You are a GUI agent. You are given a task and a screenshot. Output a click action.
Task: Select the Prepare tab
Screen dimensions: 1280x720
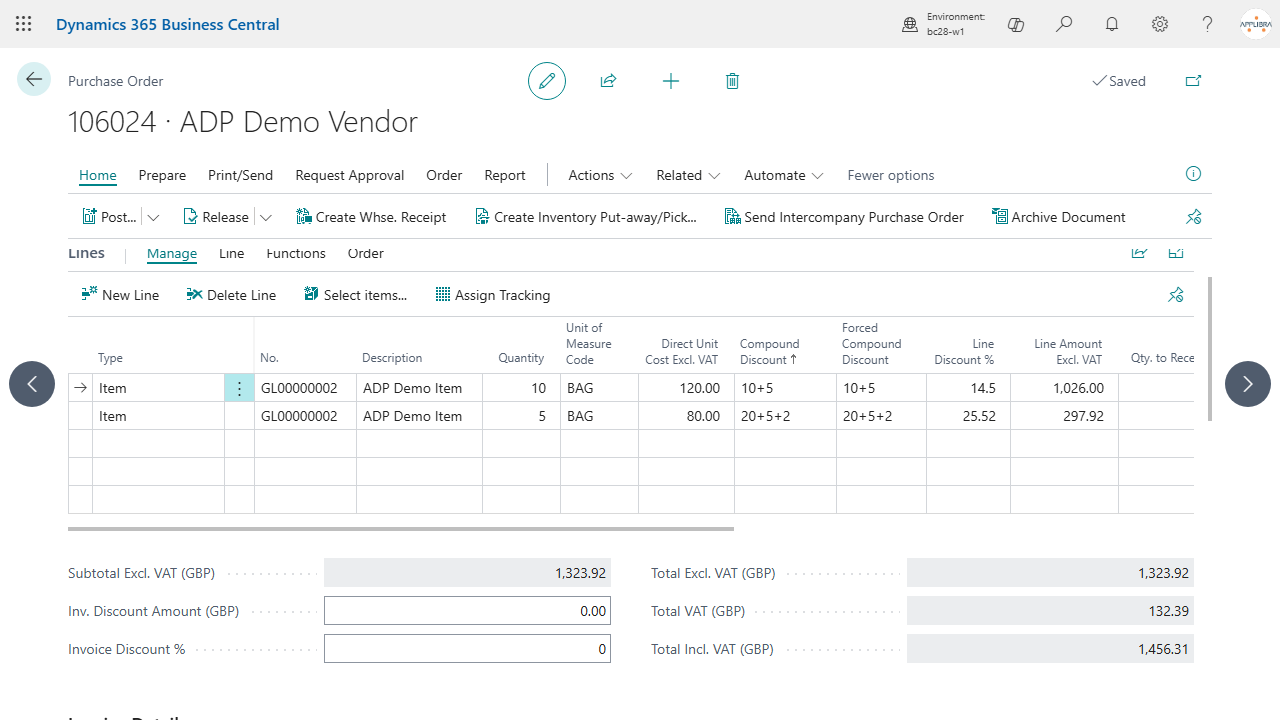coord(162,175)
